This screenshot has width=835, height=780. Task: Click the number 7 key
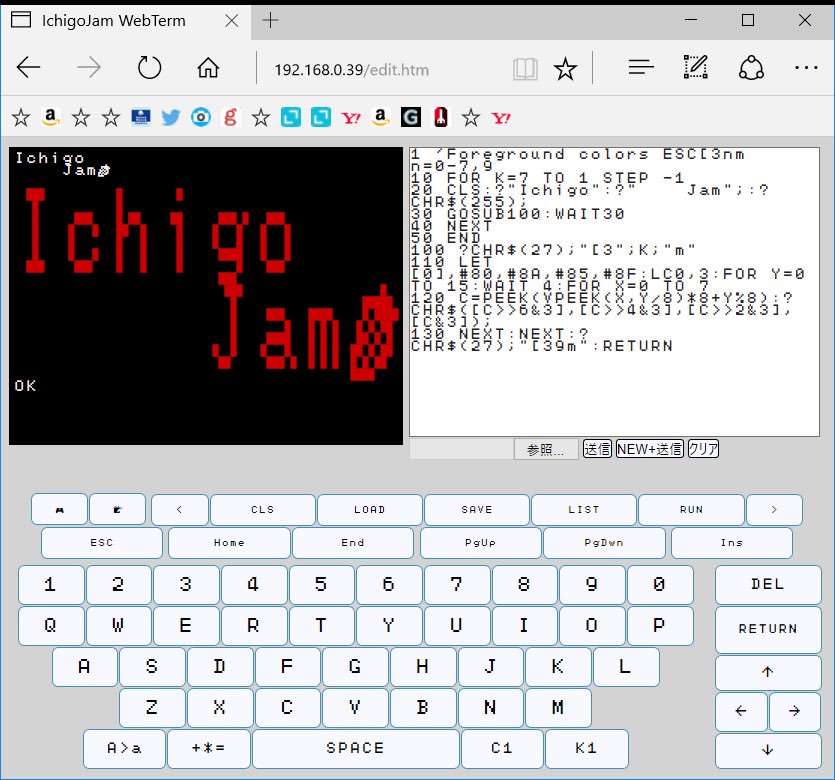[x=456, y=585]
